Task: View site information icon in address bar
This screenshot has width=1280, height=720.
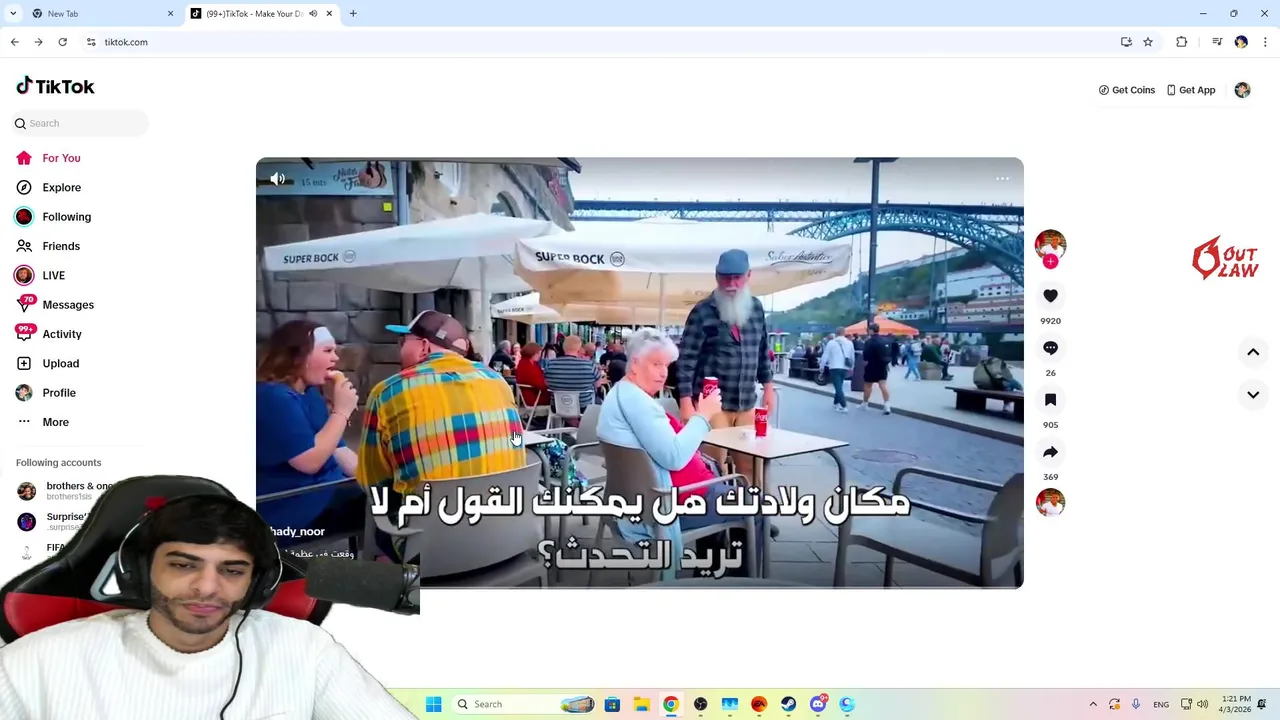Action: [x=91, y=42]
